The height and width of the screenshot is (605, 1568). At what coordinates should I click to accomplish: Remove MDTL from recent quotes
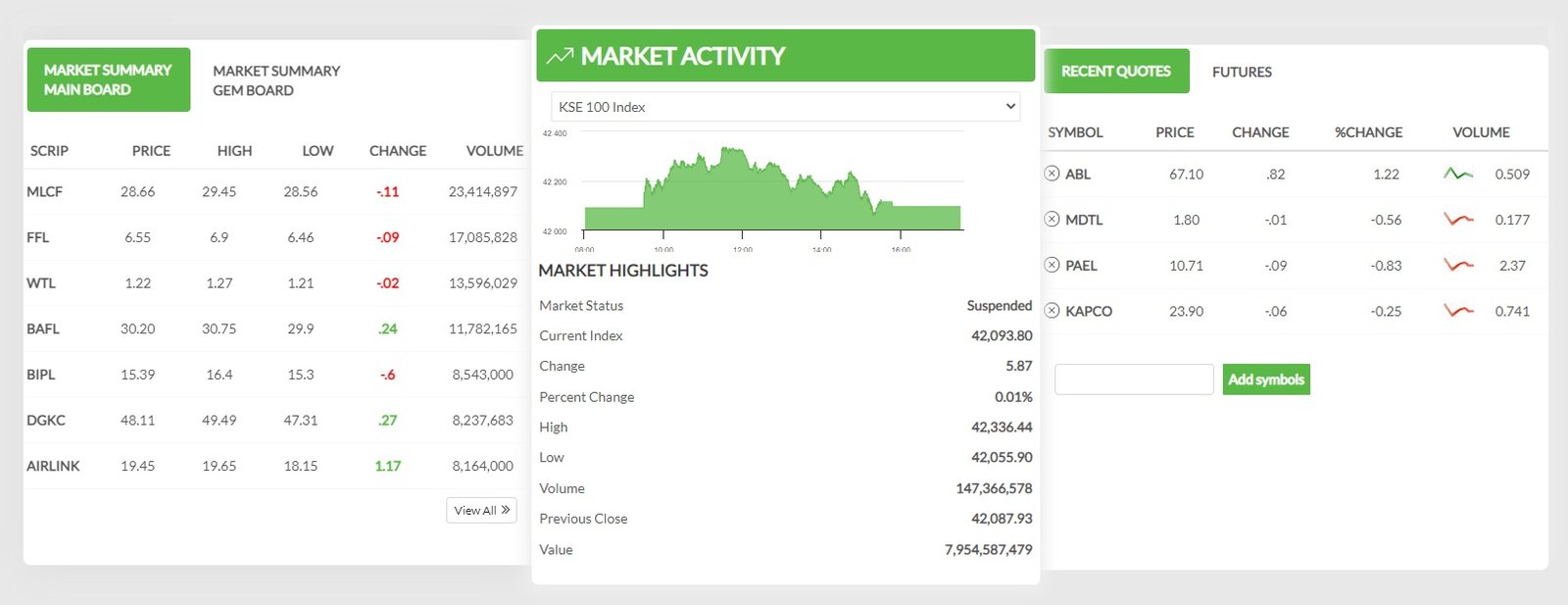pyautogui.click(x=1052, y=220)
